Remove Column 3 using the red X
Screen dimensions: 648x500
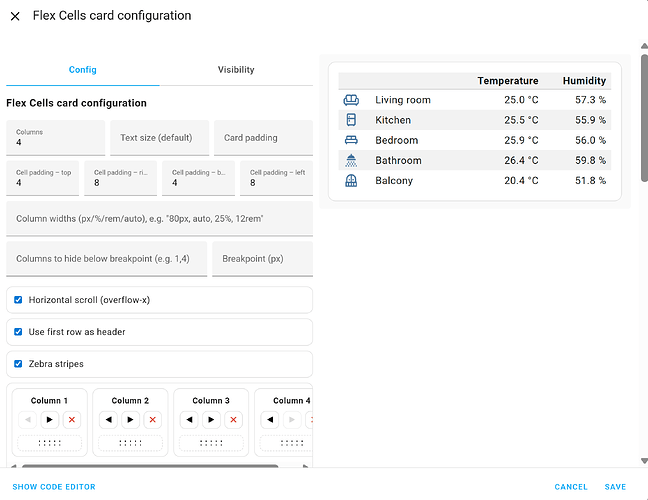[x=233, y=420]
